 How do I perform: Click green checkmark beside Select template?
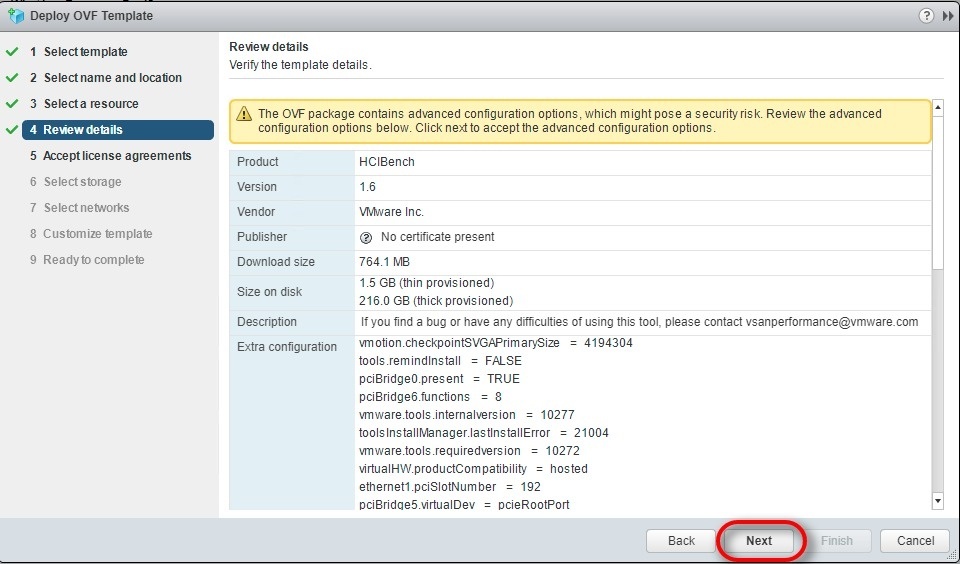(12, 52)
